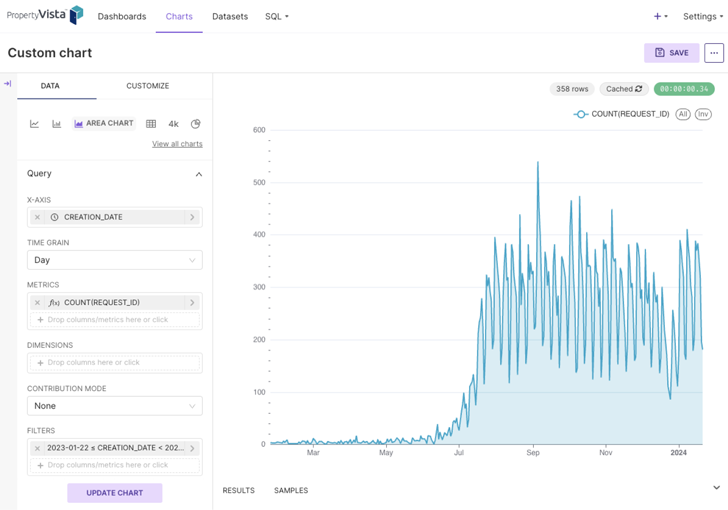This screenshot has width=728, height=510.
Task: Open the View all charts link
Action: click(x=177, y=144)
